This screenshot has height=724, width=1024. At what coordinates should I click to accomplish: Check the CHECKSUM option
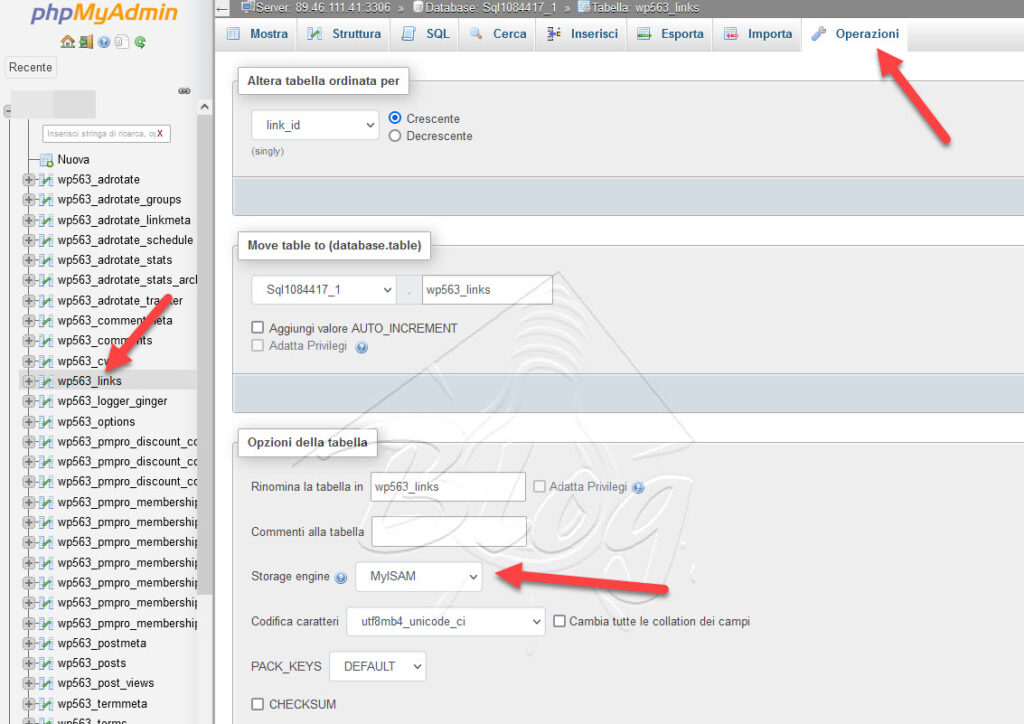point(256,704)
